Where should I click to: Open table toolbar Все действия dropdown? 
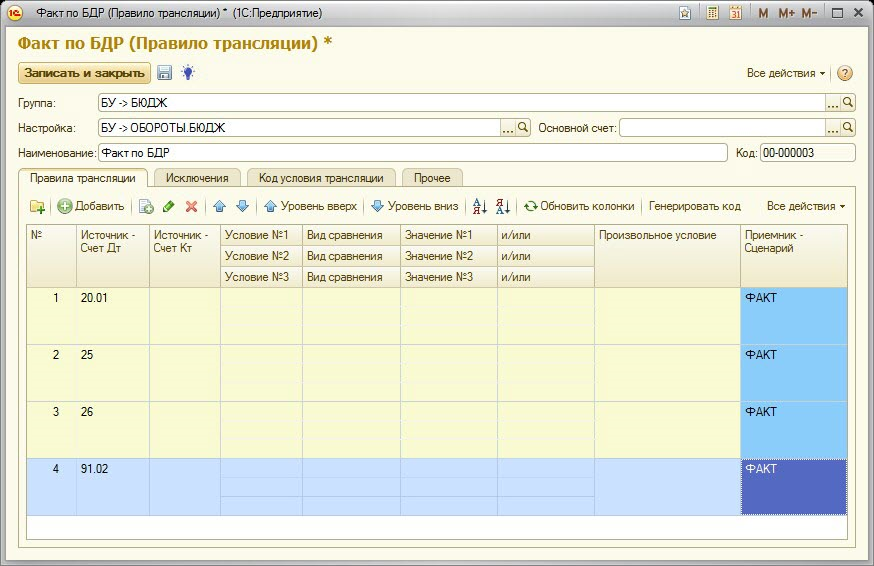(805, 206)
